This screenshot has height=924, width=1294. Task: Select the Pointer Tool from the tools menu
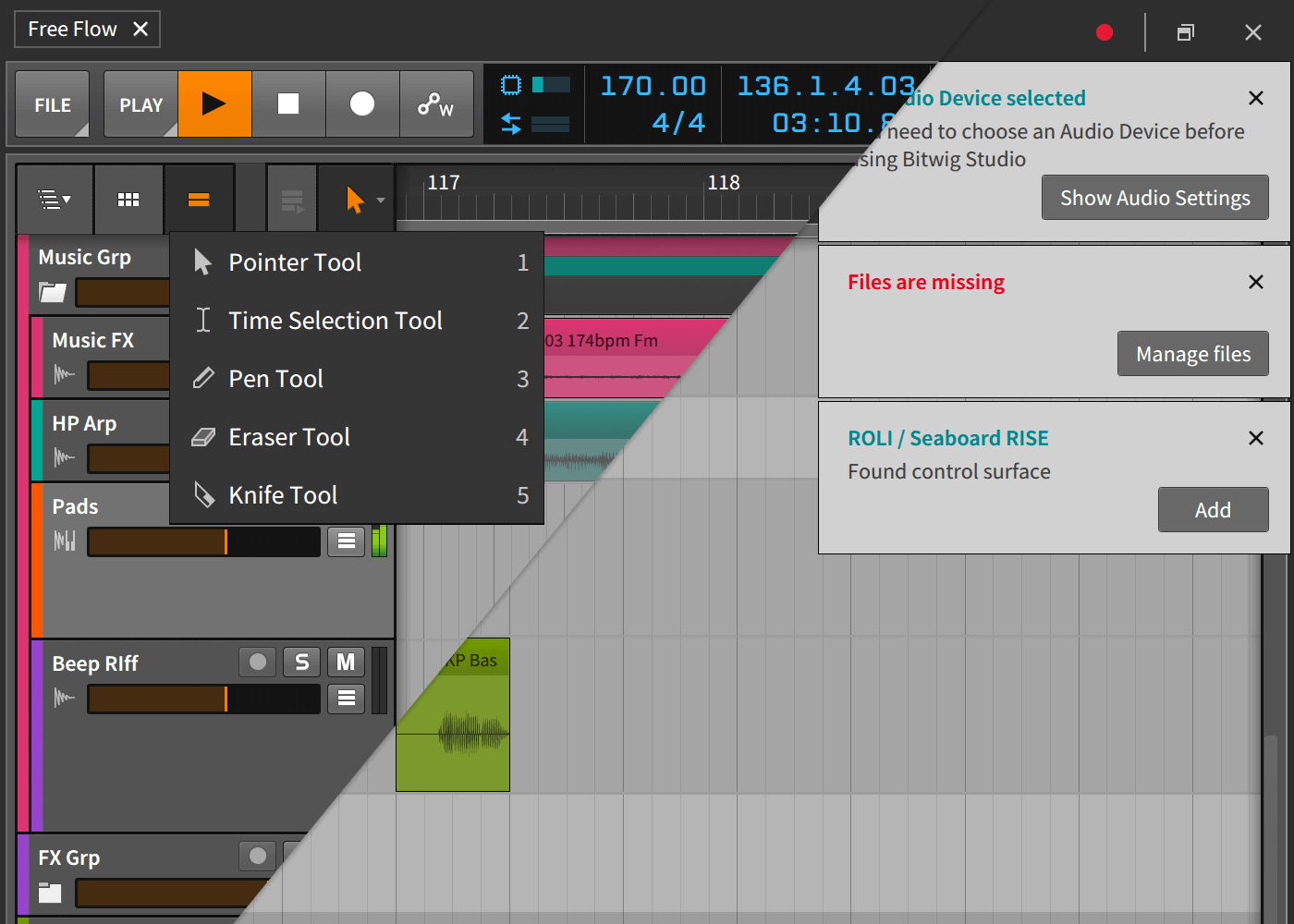point(294,261)
